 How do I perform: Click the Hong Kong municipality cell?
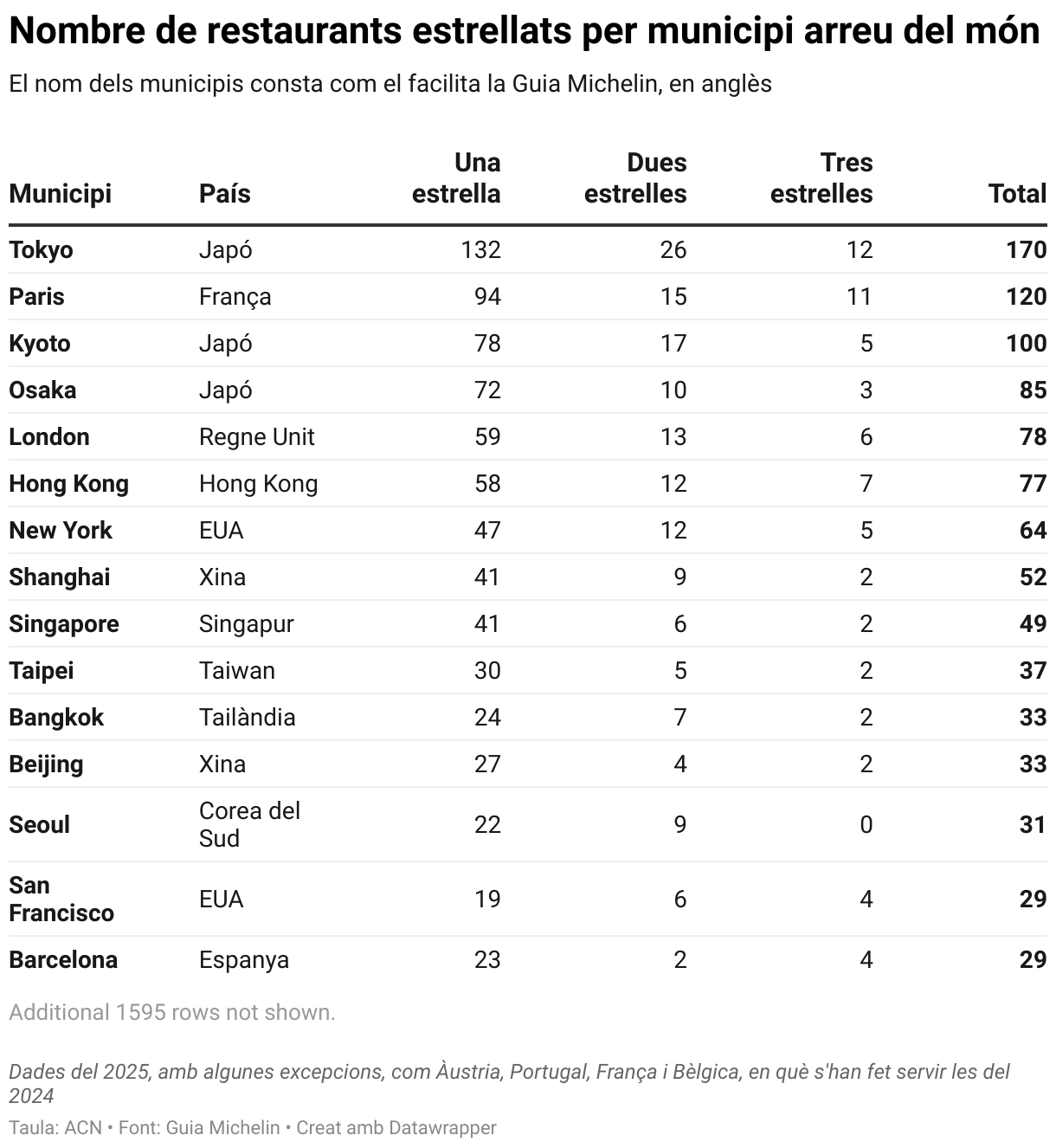69,484
